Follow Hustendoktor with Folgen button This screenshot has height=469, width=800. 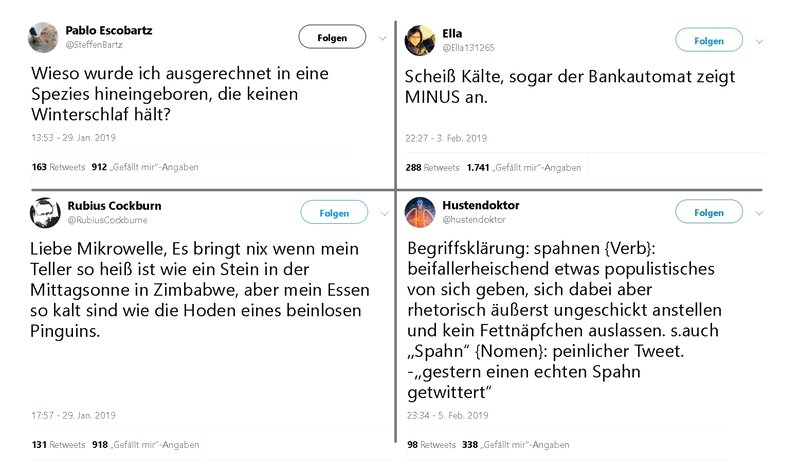[709, 212]
